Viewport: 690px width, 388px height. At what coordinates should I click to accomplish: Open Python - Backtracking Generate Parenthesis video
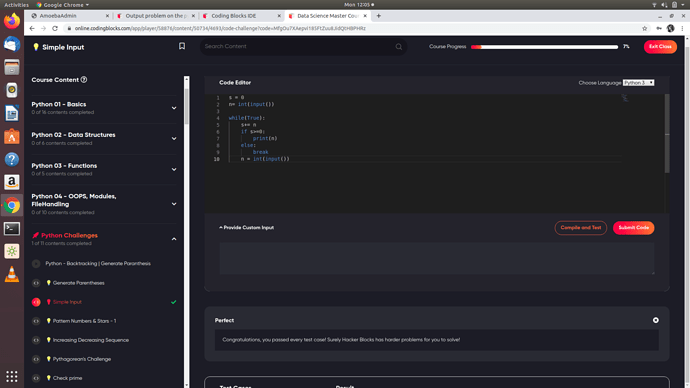pos(98,264)
